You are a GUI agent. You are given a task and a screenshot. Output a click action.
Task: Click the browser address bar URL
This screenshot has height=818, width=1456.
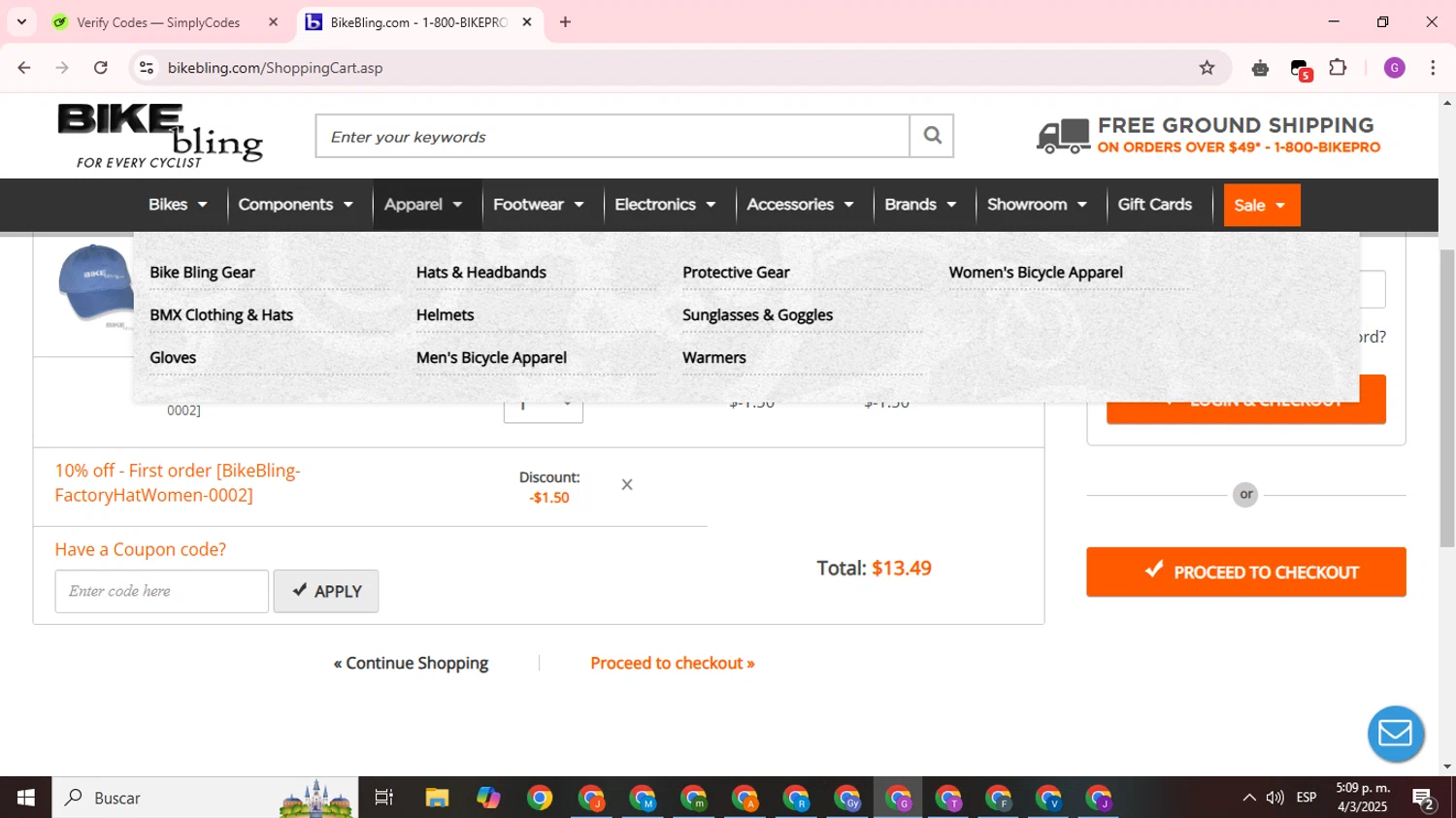click(x=275, y=68)
